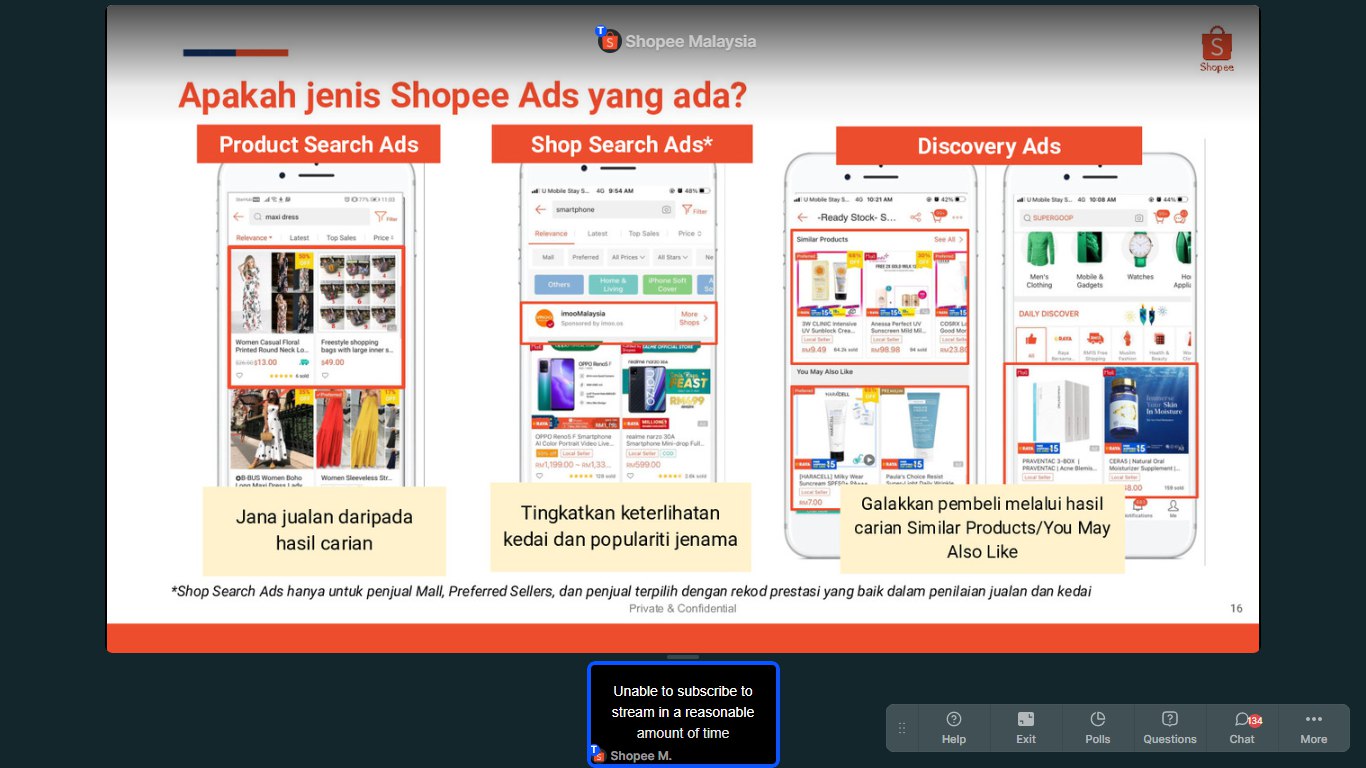Screen dimensions: 1366x768
Task: Open the Chat panel with 134 unread
Action: click(x=1242, y=728)
